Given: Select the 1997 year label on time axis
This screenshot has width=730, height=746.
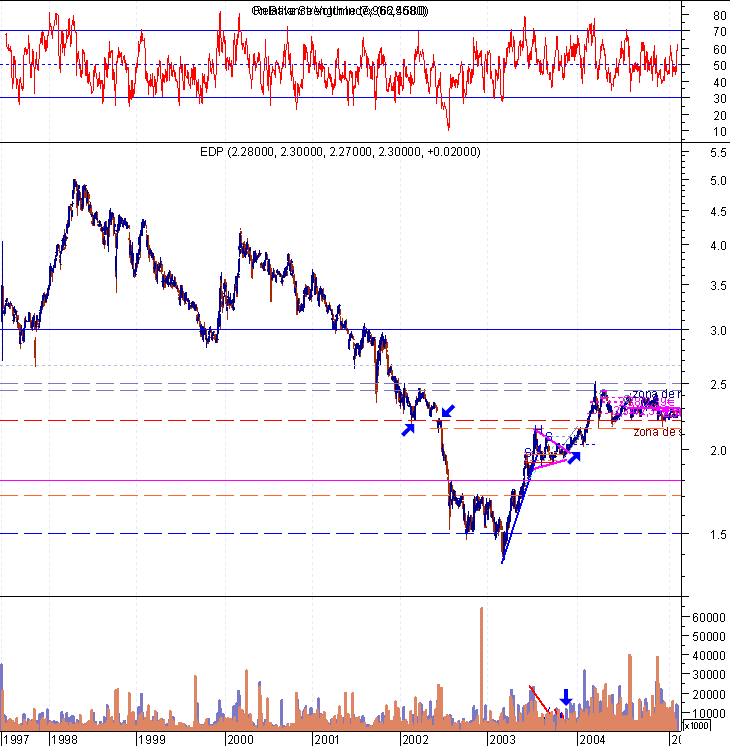Looking at the screenshot, I should (16, 739).
